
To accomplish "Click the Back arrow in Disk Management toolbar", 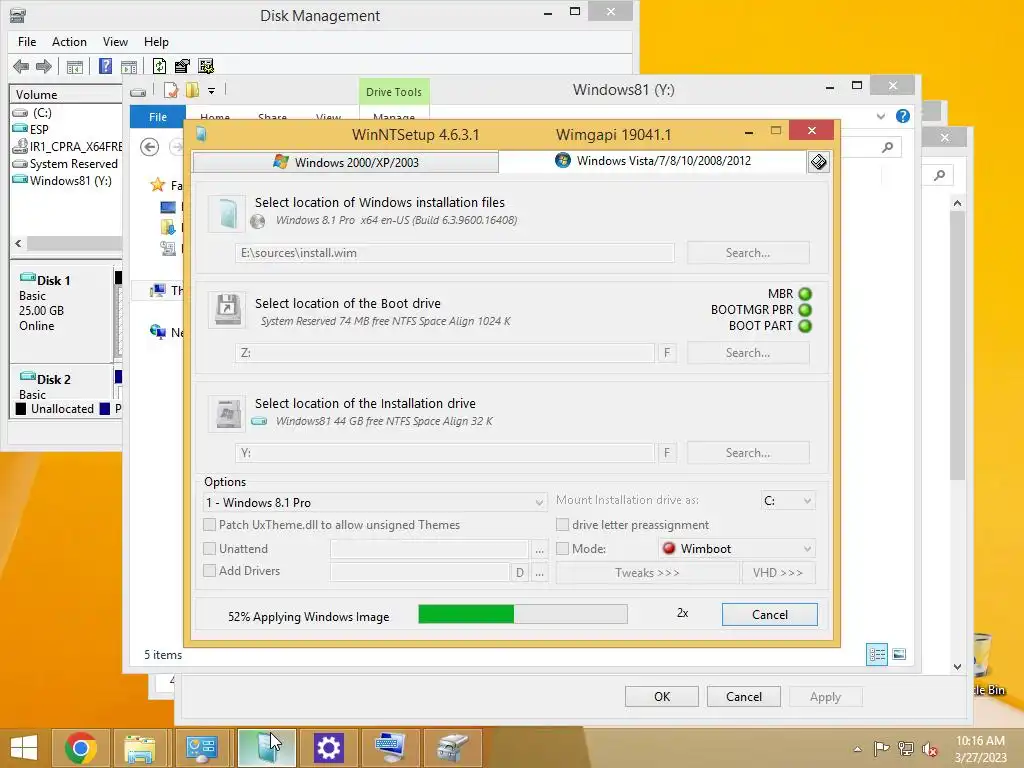I will coord(21,66).
